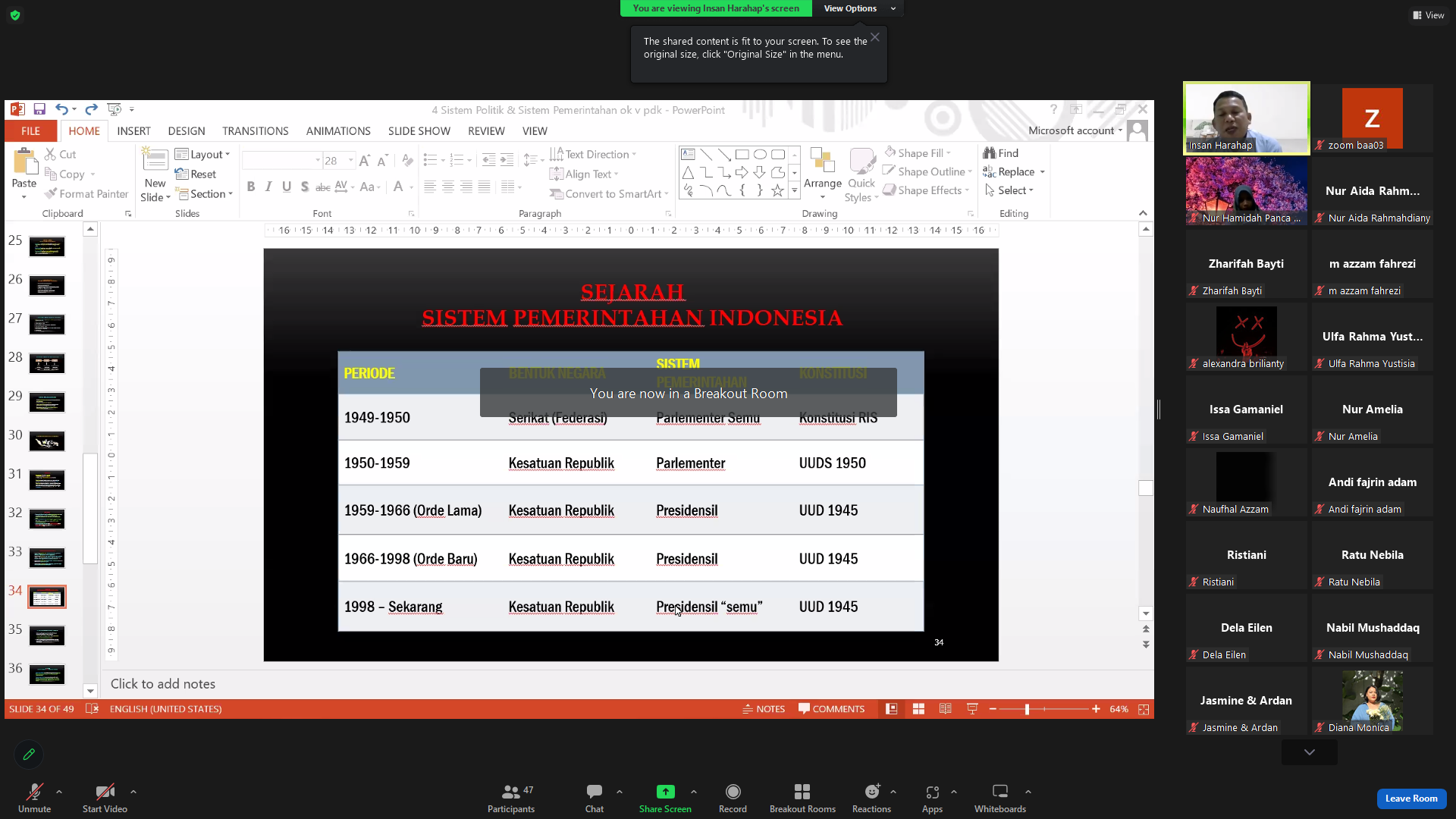Viewport: 1456px width, 819px height.
Task: Open the Layout dropdown
Action: pos(202,154)
